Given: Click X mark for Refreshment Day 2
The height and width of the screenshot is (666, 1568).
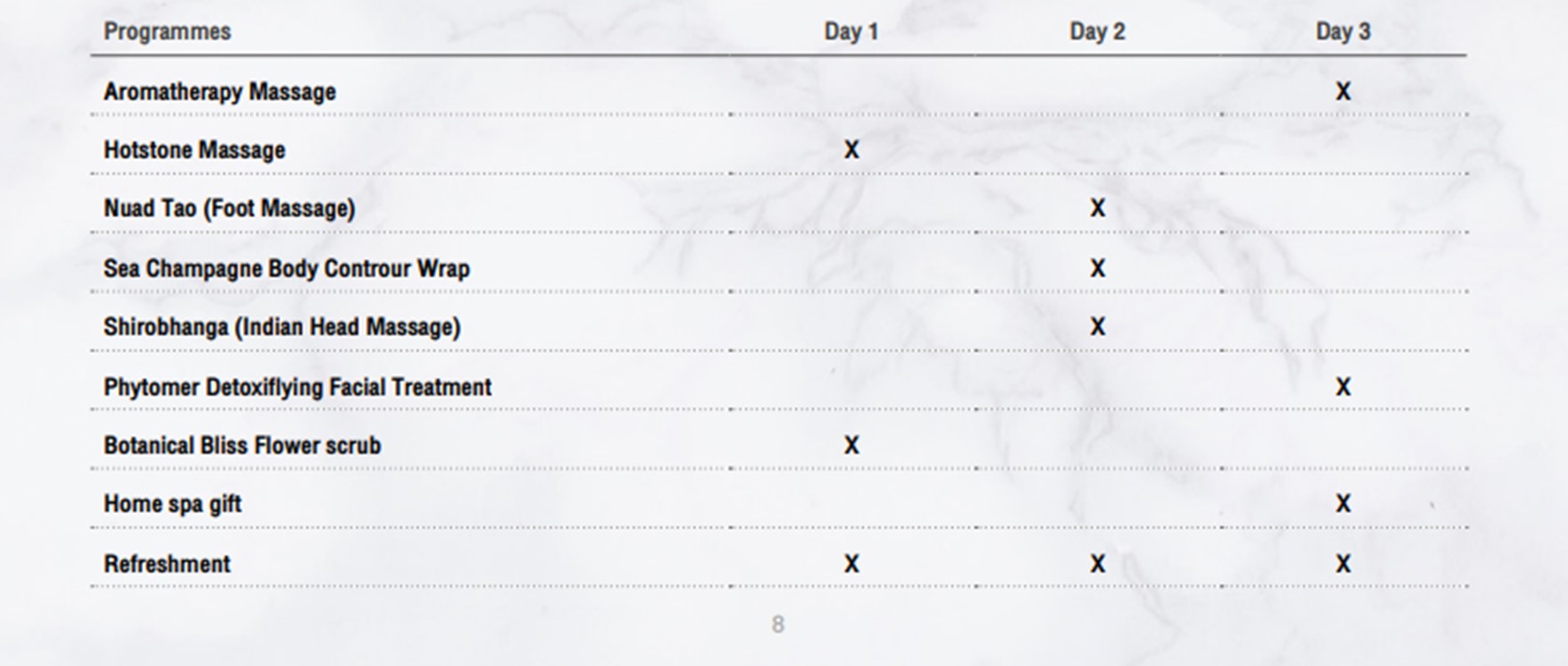Looking at the screenshot, I should tap(1097, 563).
